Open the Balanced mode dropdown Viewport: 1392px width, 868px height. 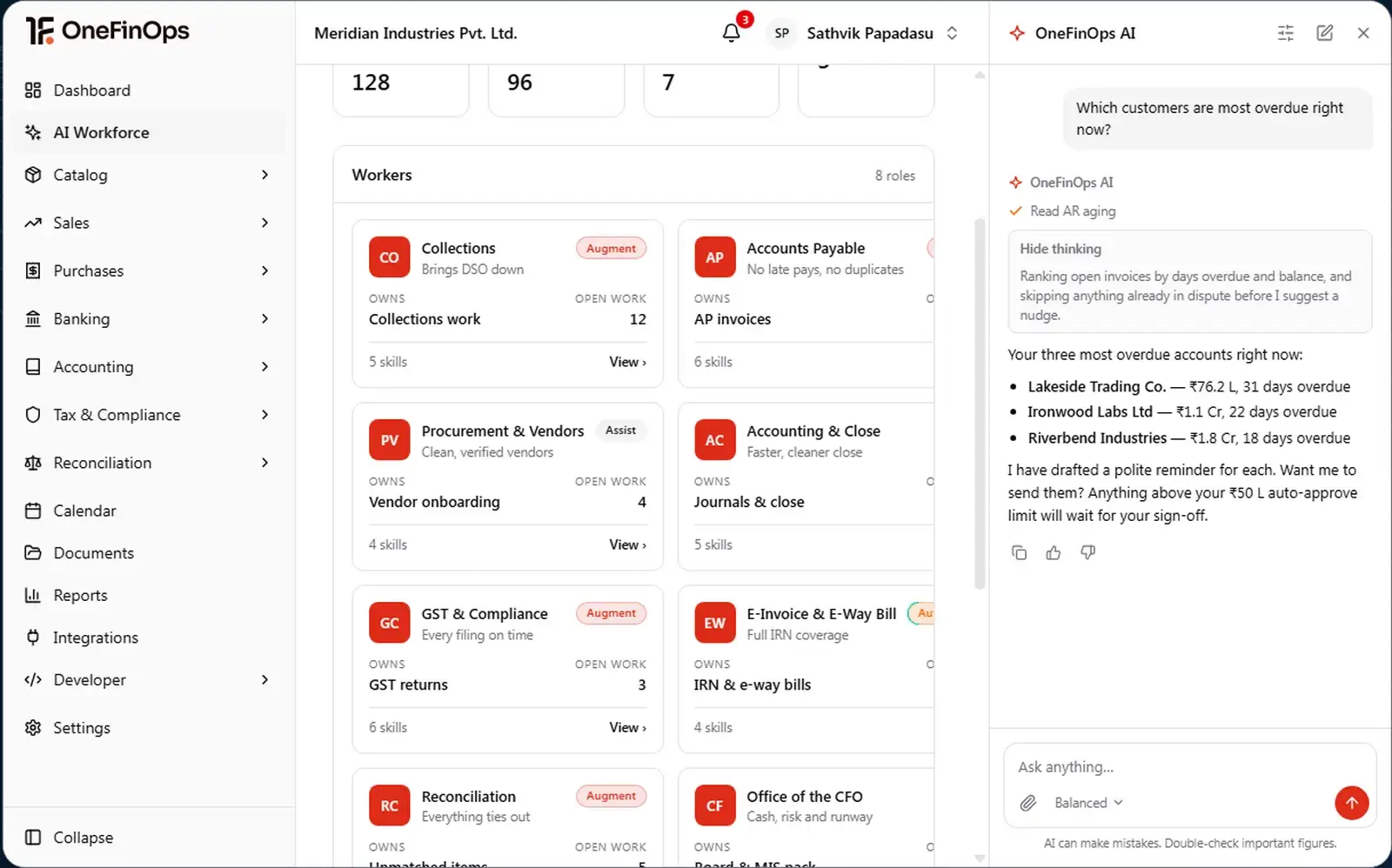(1088, 803)
